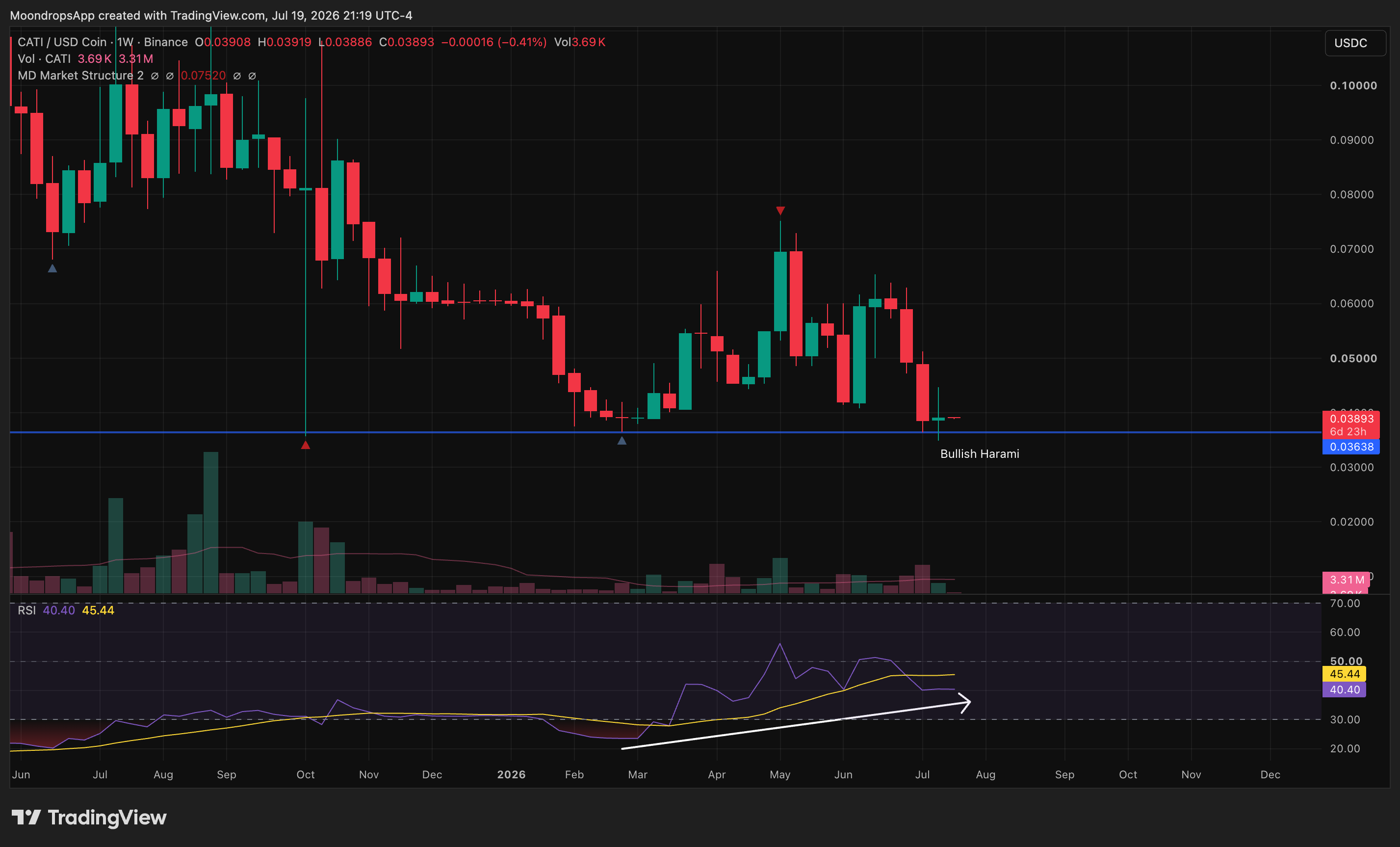Click the open value O0.03908 in legend
Viewport: 1400px width, 847px height.
coord(223,42)
